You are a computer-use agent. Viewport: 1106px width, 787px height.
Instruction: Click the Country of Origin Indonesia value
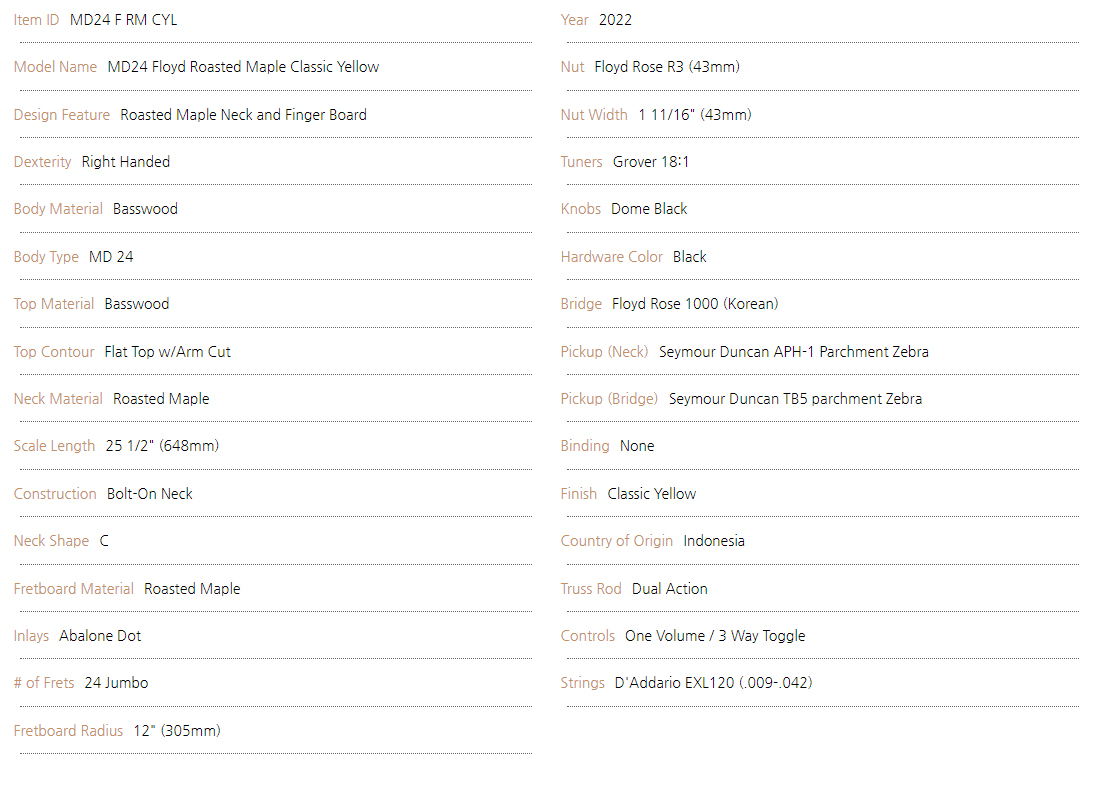click(714, 541)
